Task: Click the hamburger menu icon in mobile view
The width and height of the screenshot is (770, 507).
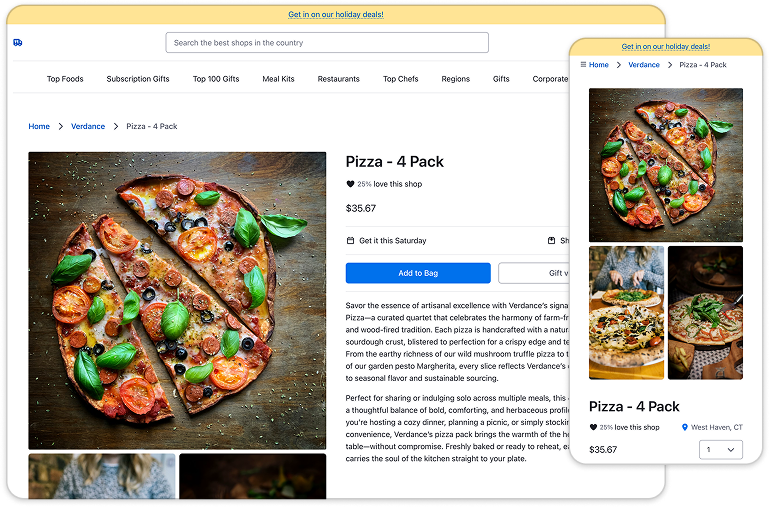Action: [583, 64]
